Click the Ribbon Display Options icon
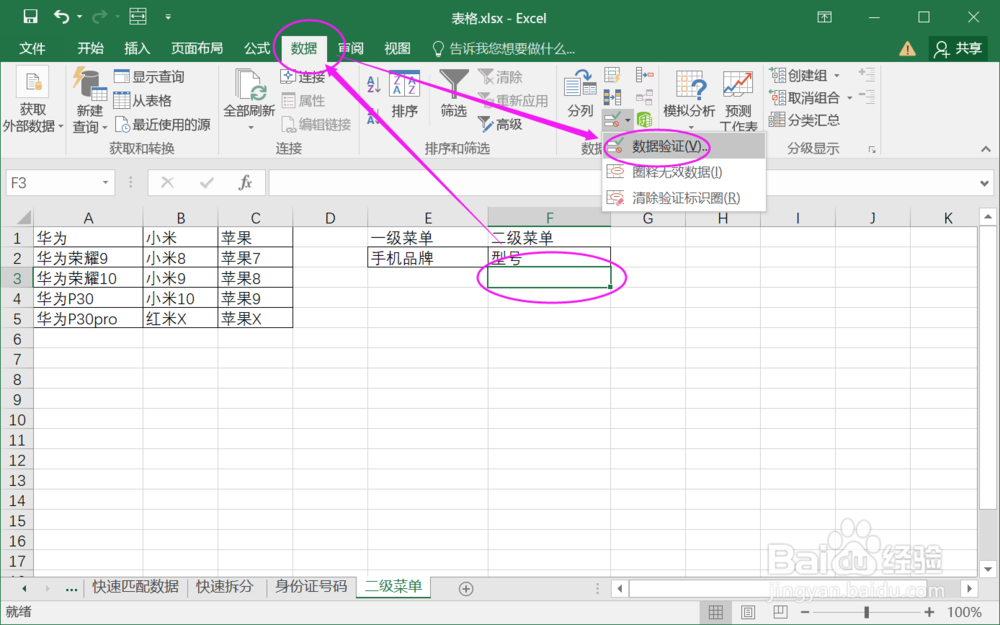 click(x=824, y=18)
